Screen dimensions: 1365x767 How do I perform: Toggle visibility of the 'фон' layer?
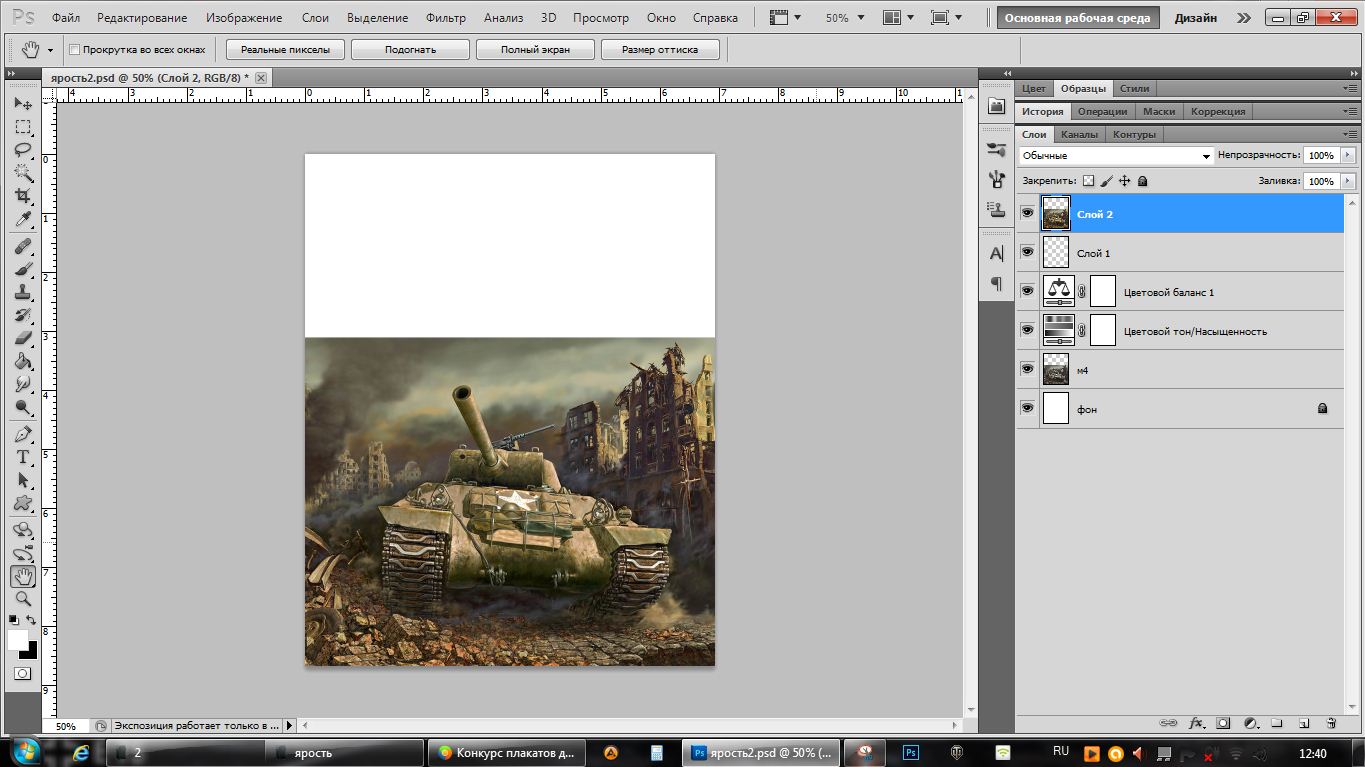coord(1027,408)
